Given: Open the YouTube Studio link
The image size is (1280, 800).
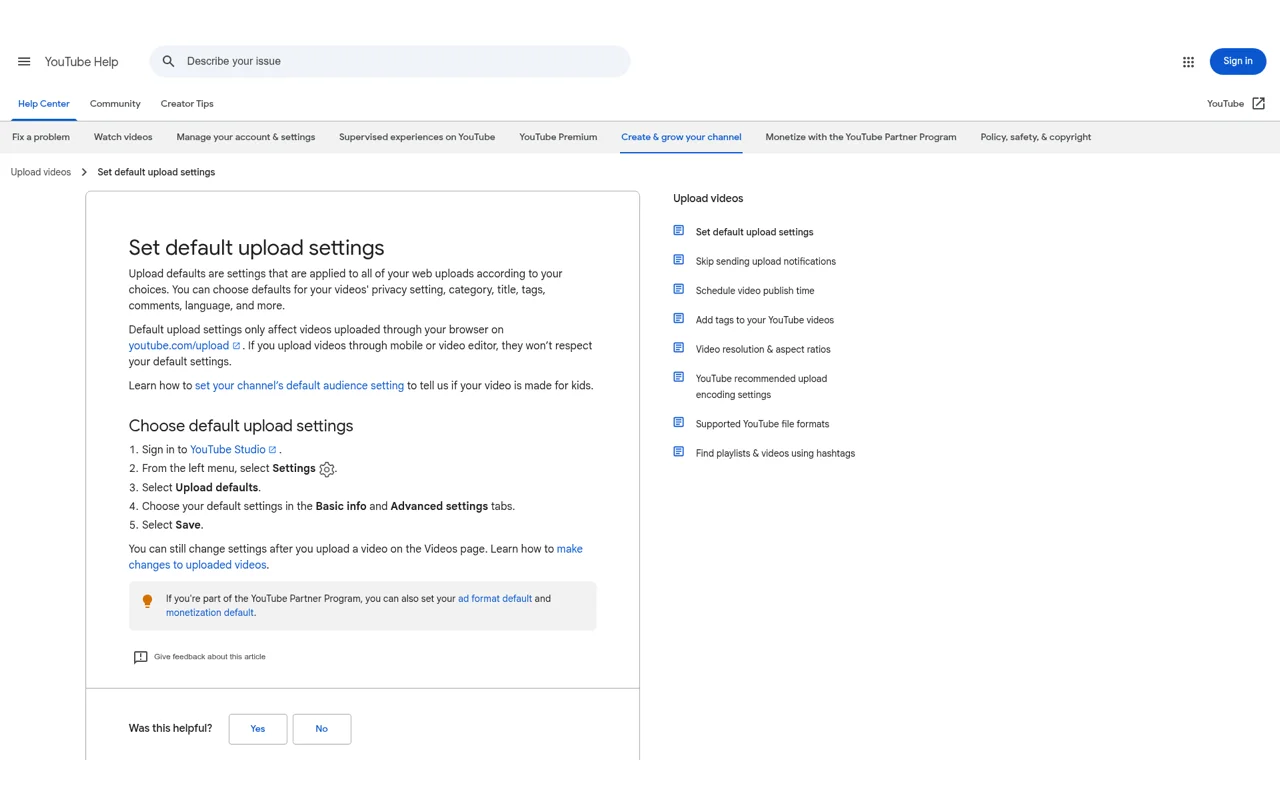Looking at the screenshot, I should coord(228,450).
